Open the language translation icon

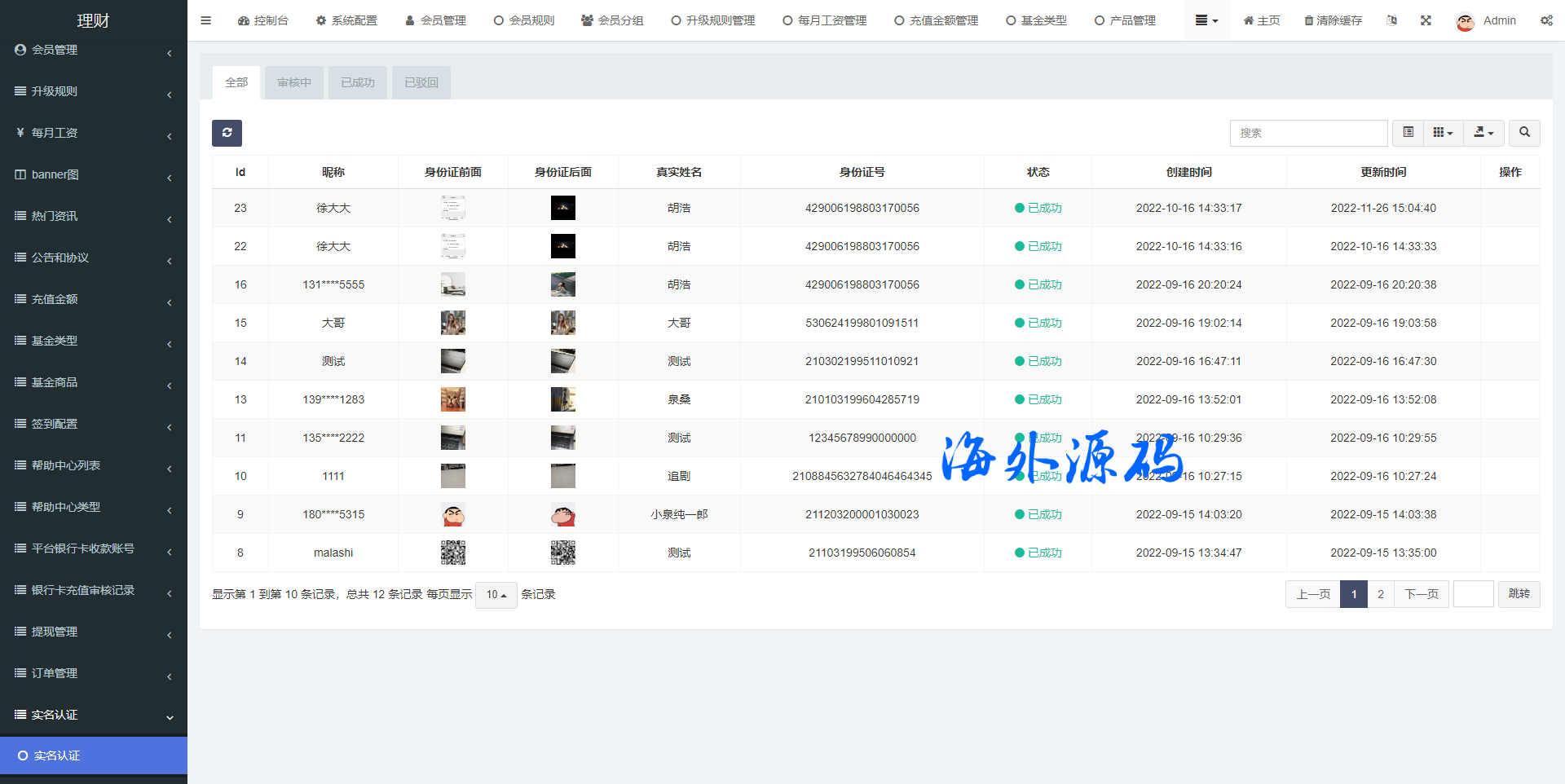point(1391,20)
